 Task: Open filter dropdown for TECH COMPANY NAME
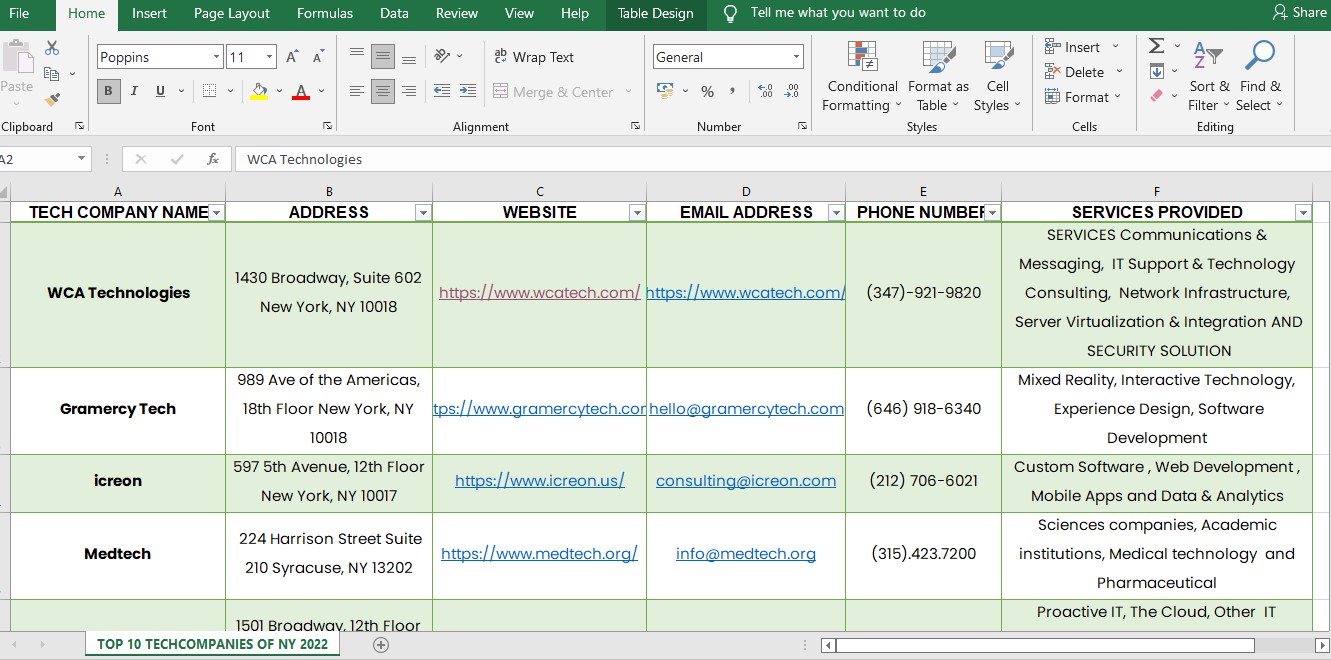click(217, 212)
